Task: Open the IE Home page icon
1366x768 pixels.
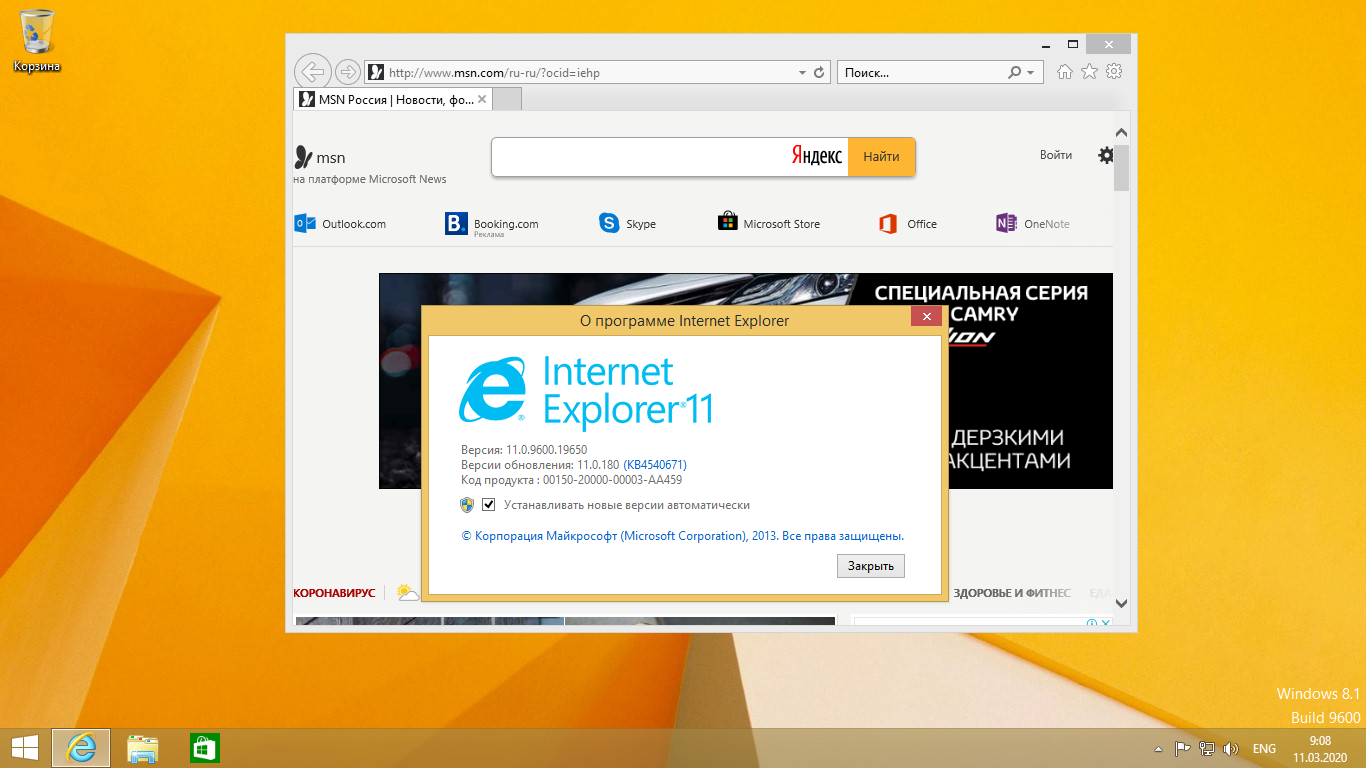Action: click(x=1065, y=71)
